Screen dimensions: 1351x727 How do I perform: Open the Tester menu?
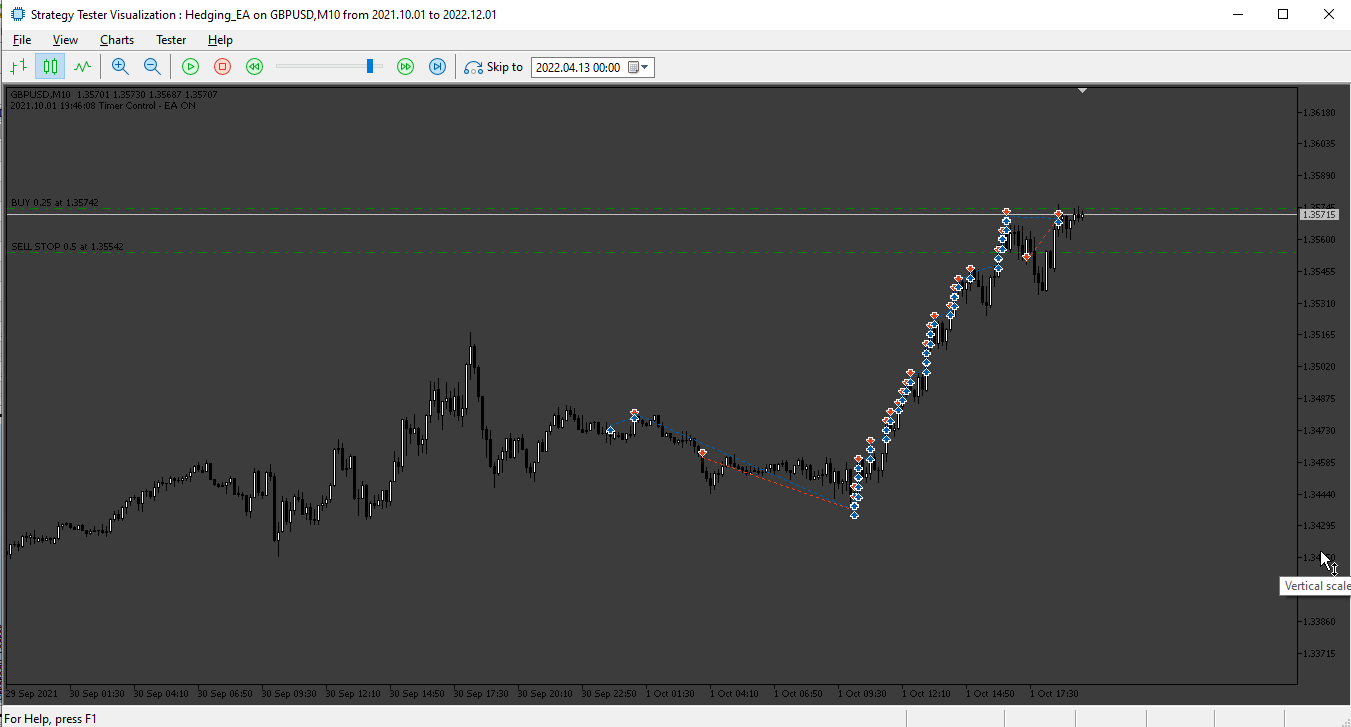coord(171,40)
